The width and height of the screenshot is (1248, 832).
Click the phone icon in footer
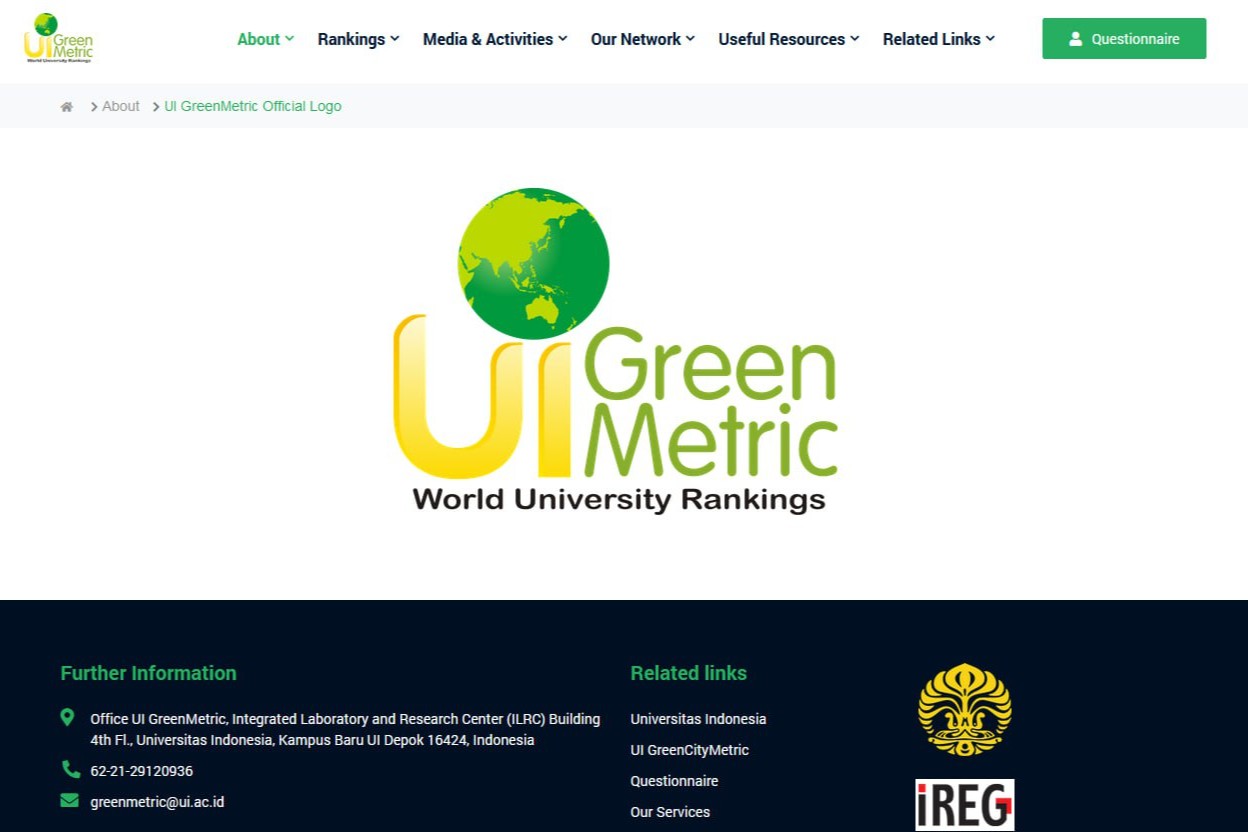[x=70, y=770]
